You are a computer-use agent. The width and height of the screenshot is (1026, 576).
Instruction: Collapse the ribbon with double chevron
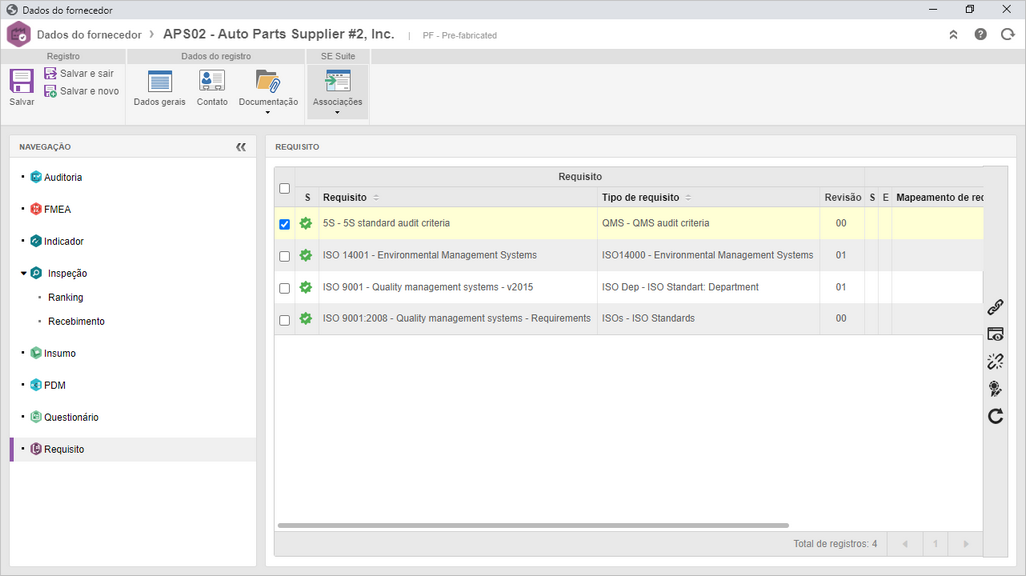pos(953,35)
